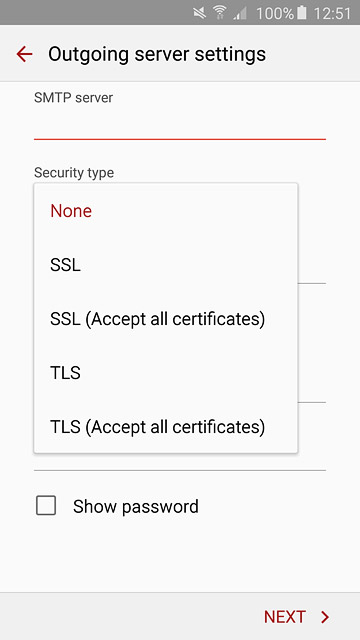Viewport: 360px width, 640px height.
Task: Tap the Show password label text
Action: click(136, 507)
